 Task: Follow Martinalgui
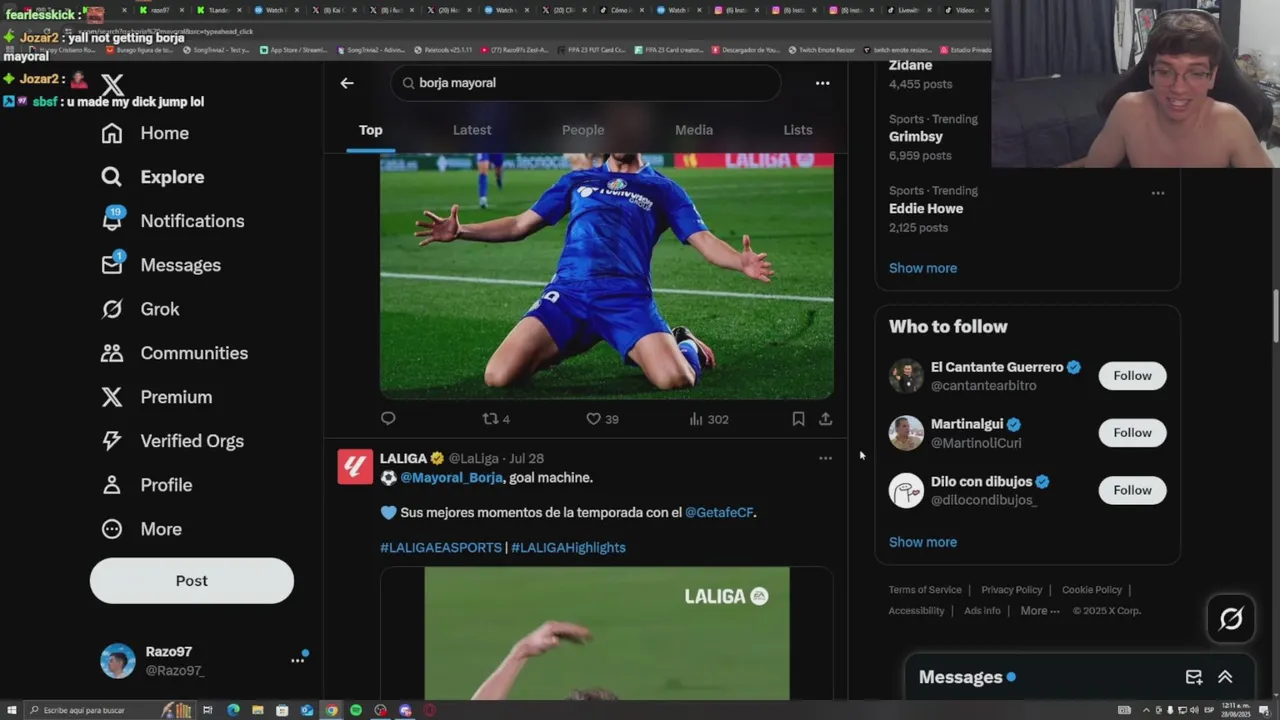(x=1132, y=433)
